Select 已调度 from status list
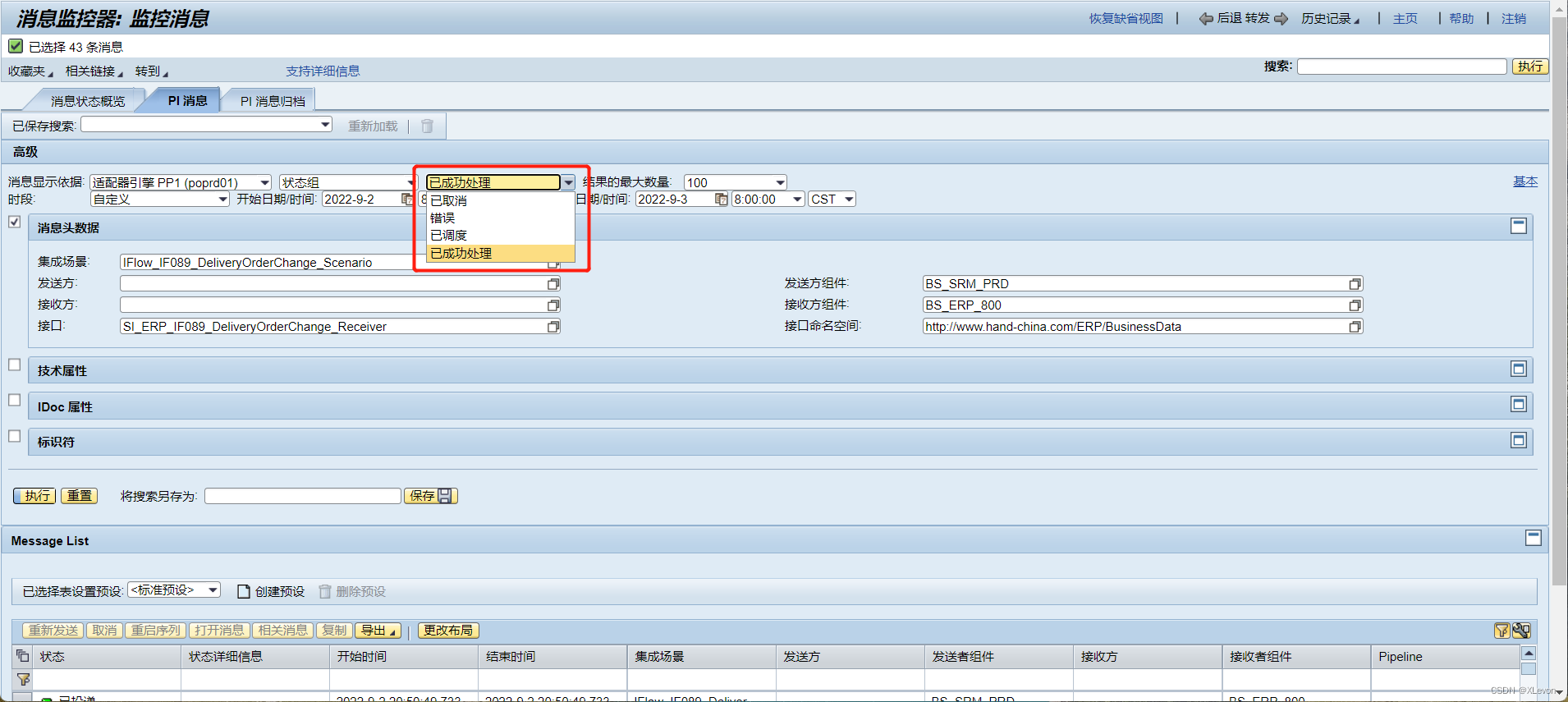1568x702 pixels. click(x=500, y=235)
